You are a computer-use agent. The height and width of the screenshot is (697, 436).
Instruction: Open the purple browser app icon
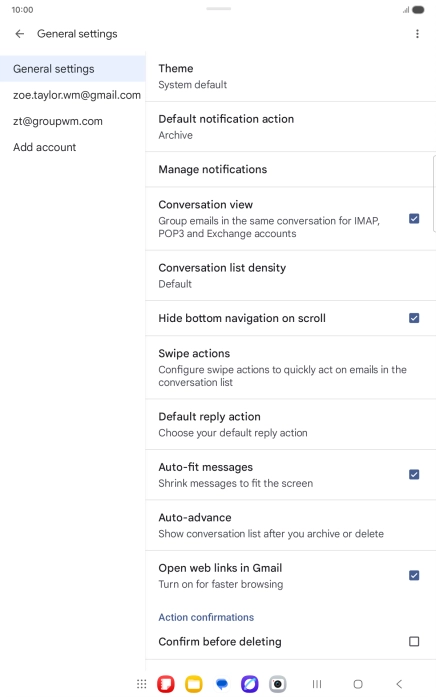pos(249,684)
